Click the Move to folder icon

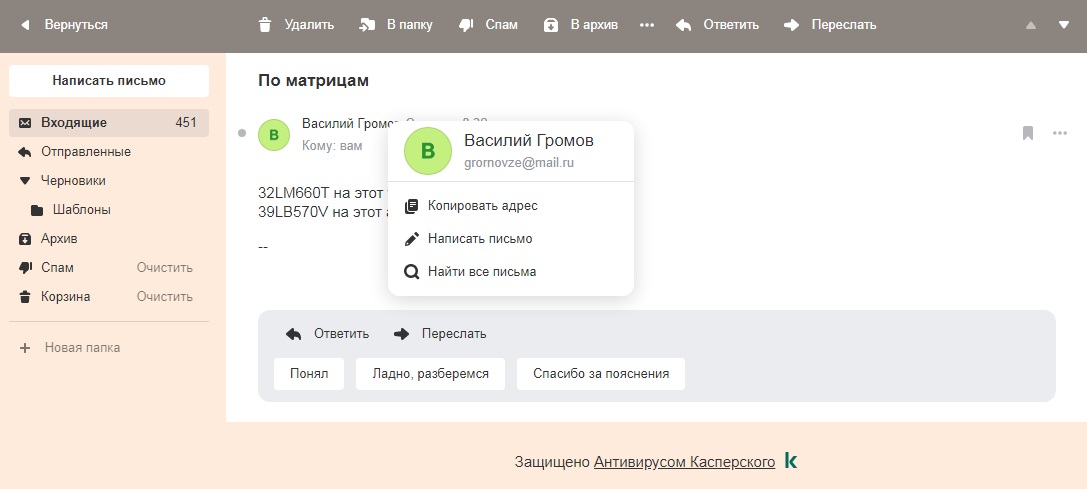pos(367,25)
